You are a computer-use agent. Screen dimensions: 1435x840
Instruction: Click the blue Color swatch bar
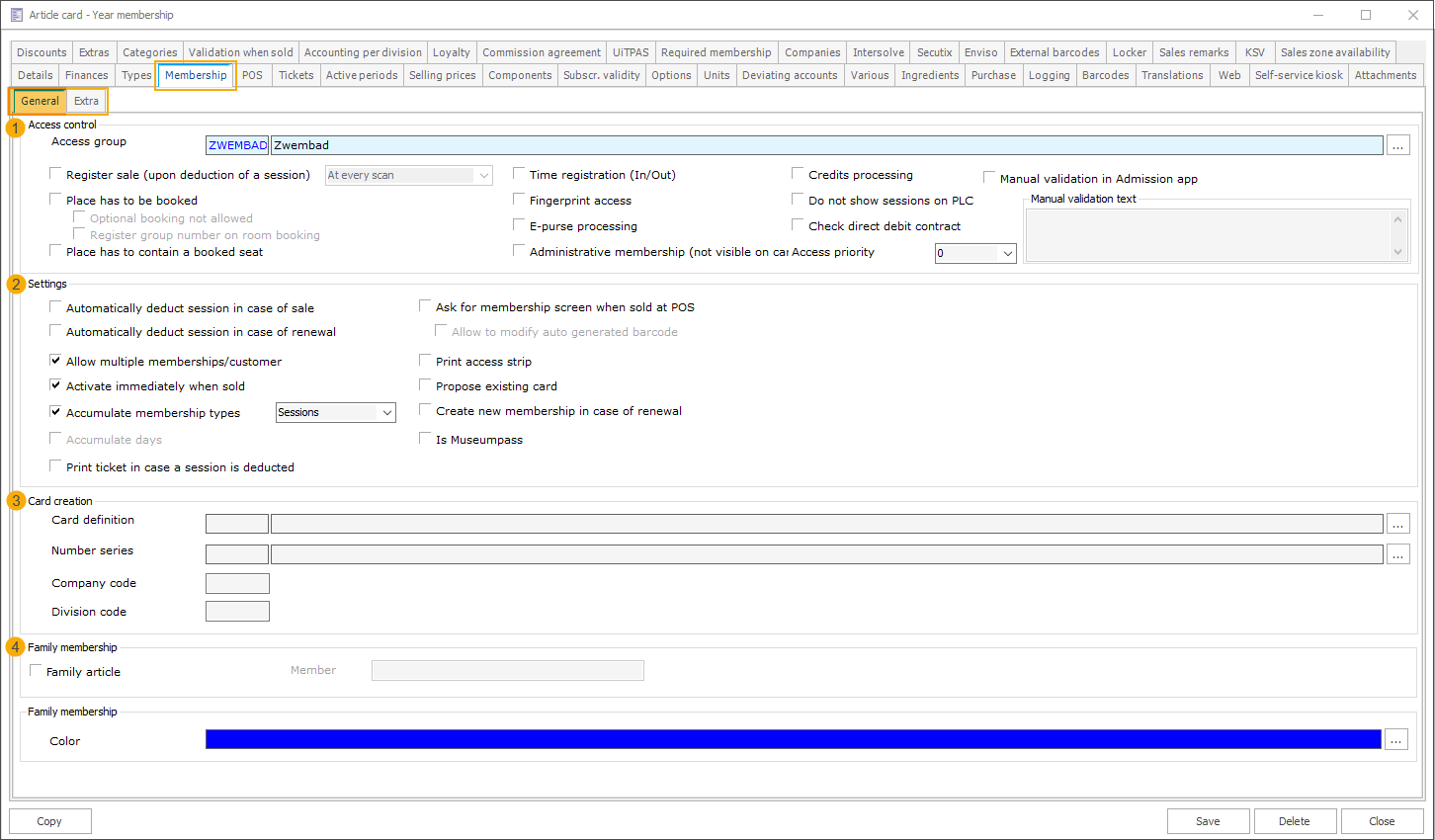coord(793,739)
